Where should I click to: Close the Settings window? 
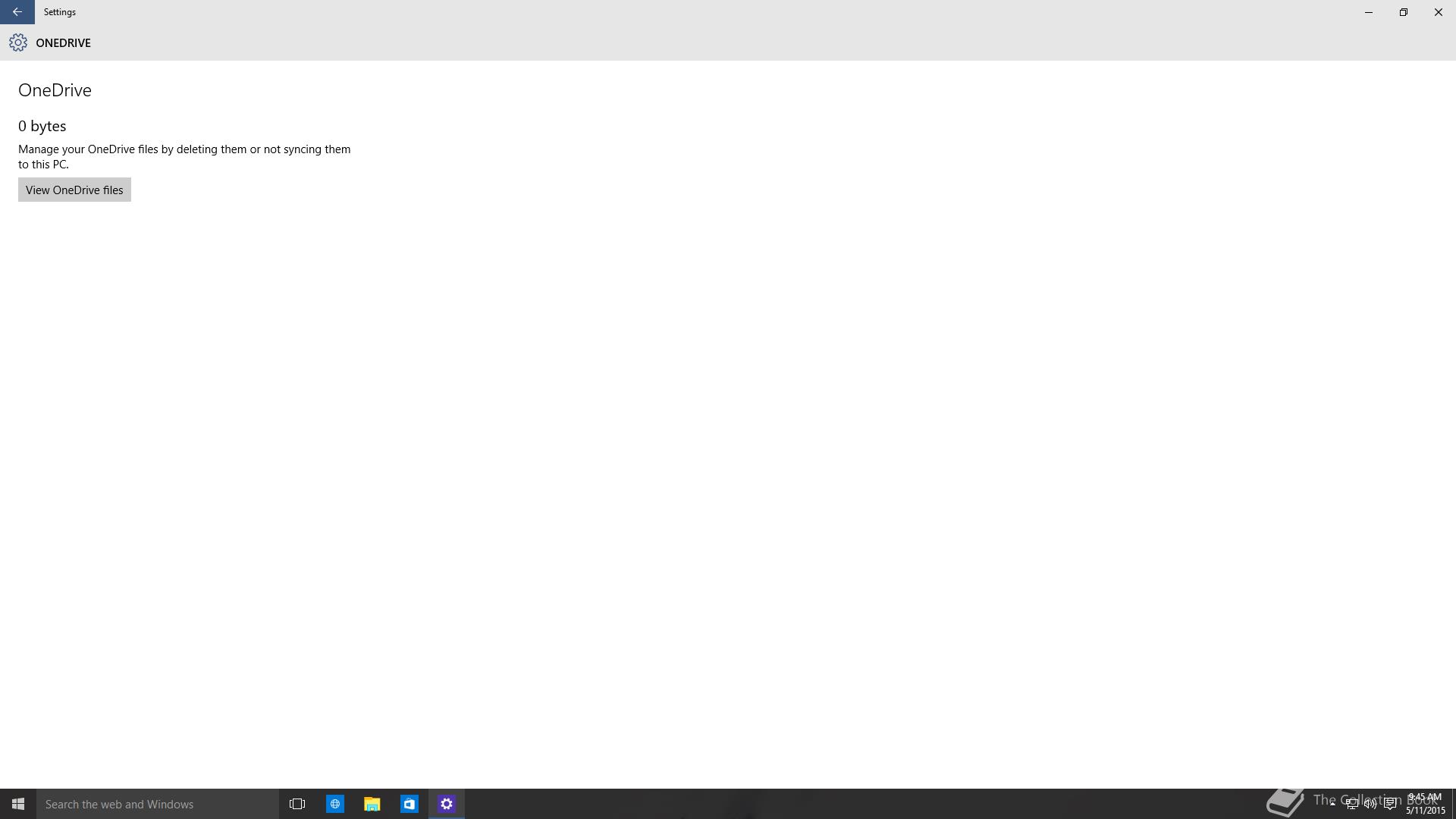[1438, 12]
